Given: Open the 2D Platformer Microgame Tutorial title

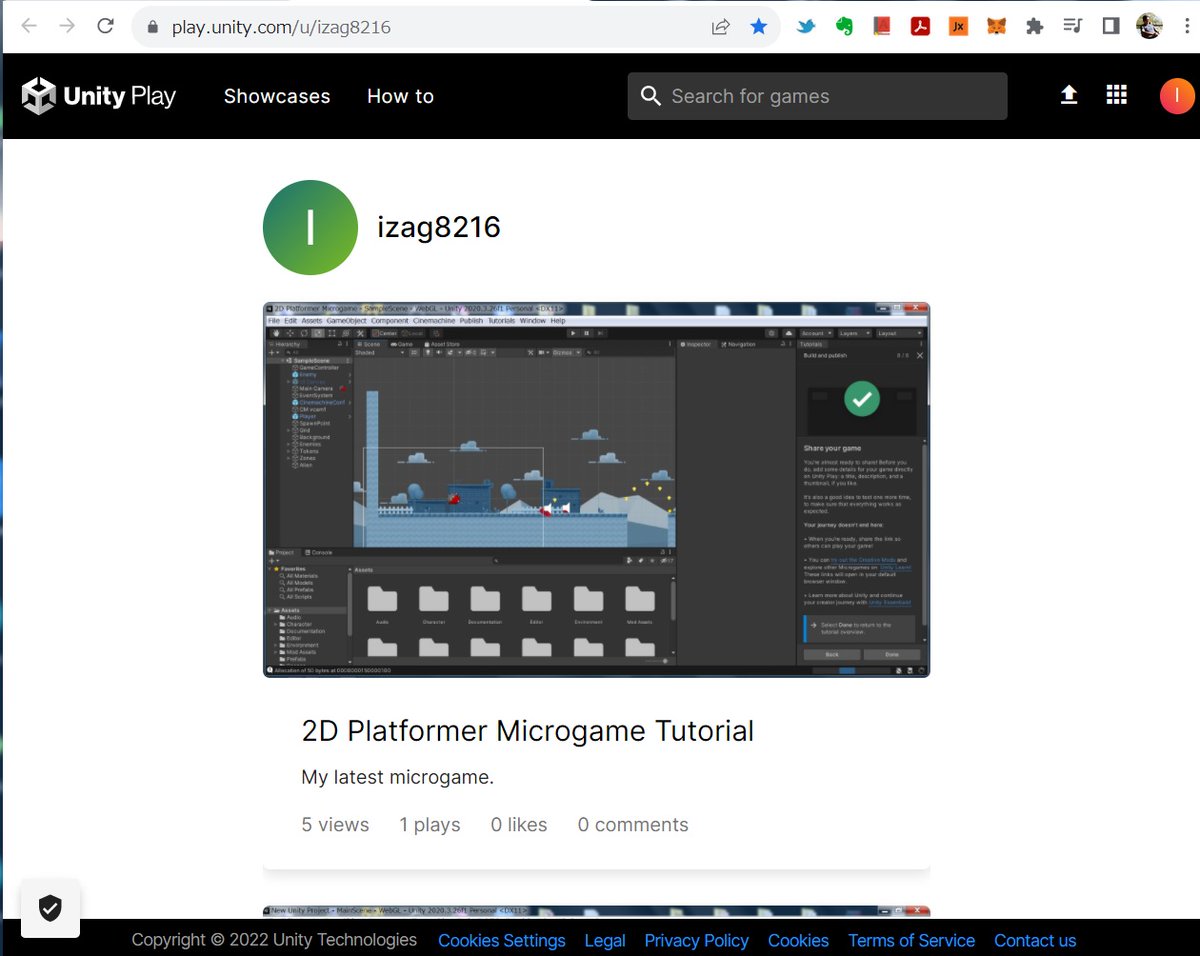Looking at the screenshot, I should [x=527, y=731].
